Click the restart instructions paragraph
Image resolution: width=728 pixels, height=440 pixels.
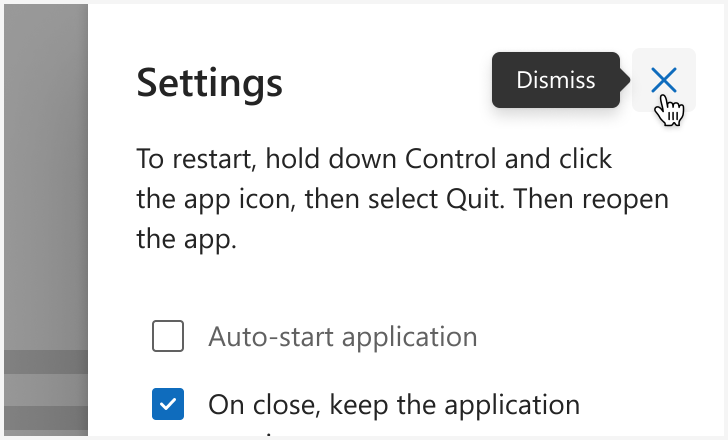point(403,199)
